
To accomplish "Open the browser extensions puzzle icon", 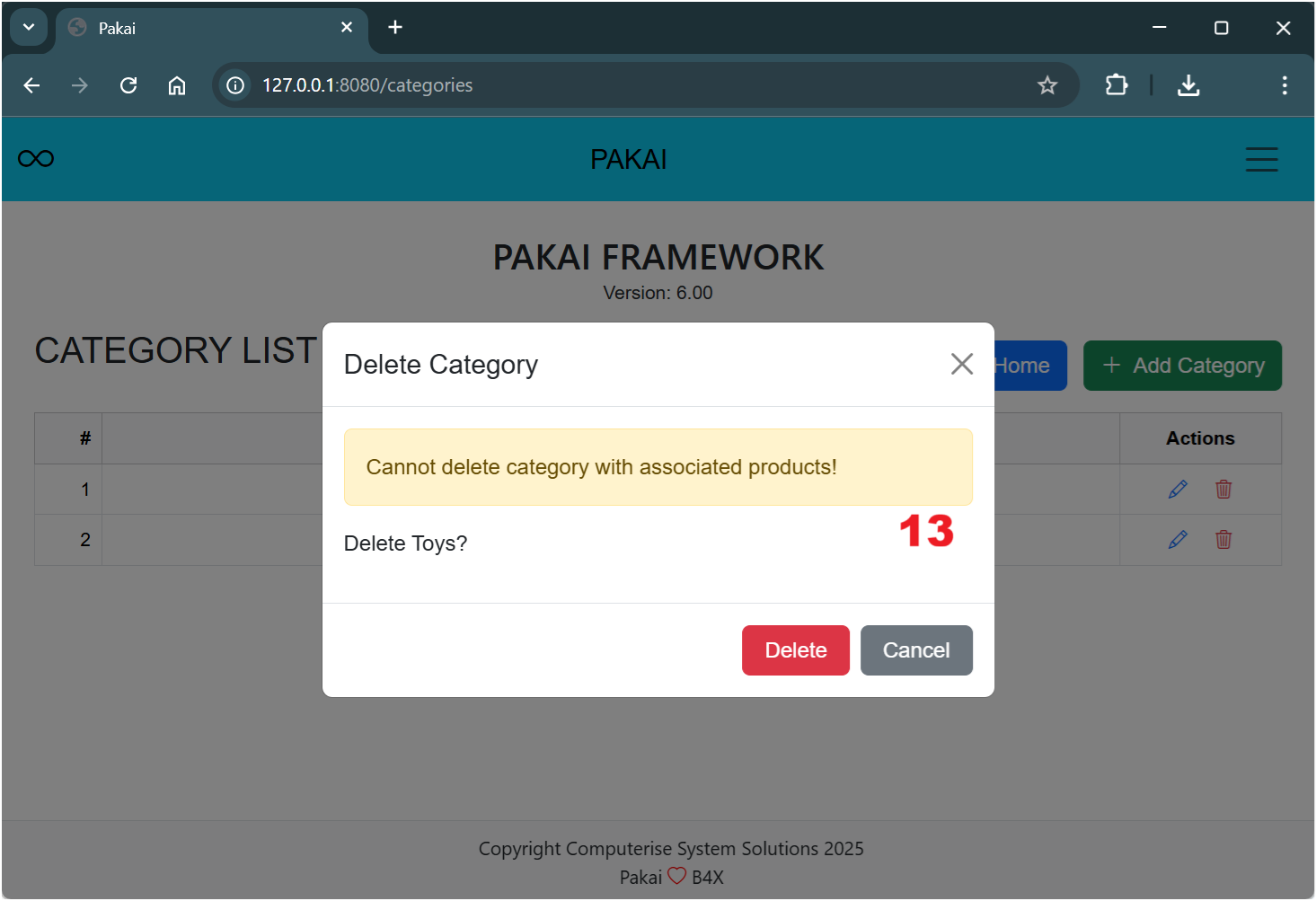I will tap(1117, 85).
